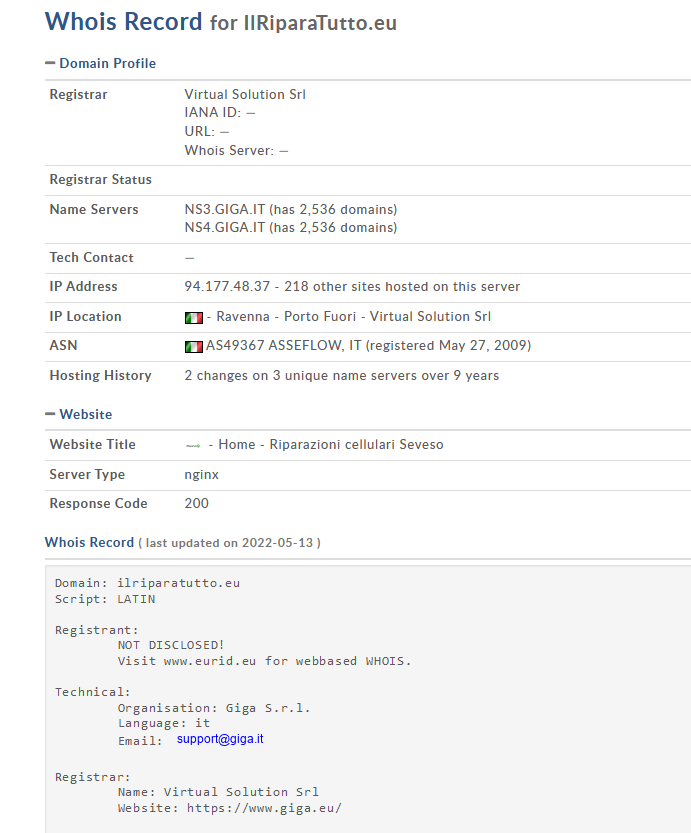691x833 pixels.
Task: Click 'Domain: ilriparatutto.eu' line
Action: click(x=147, y=583)
